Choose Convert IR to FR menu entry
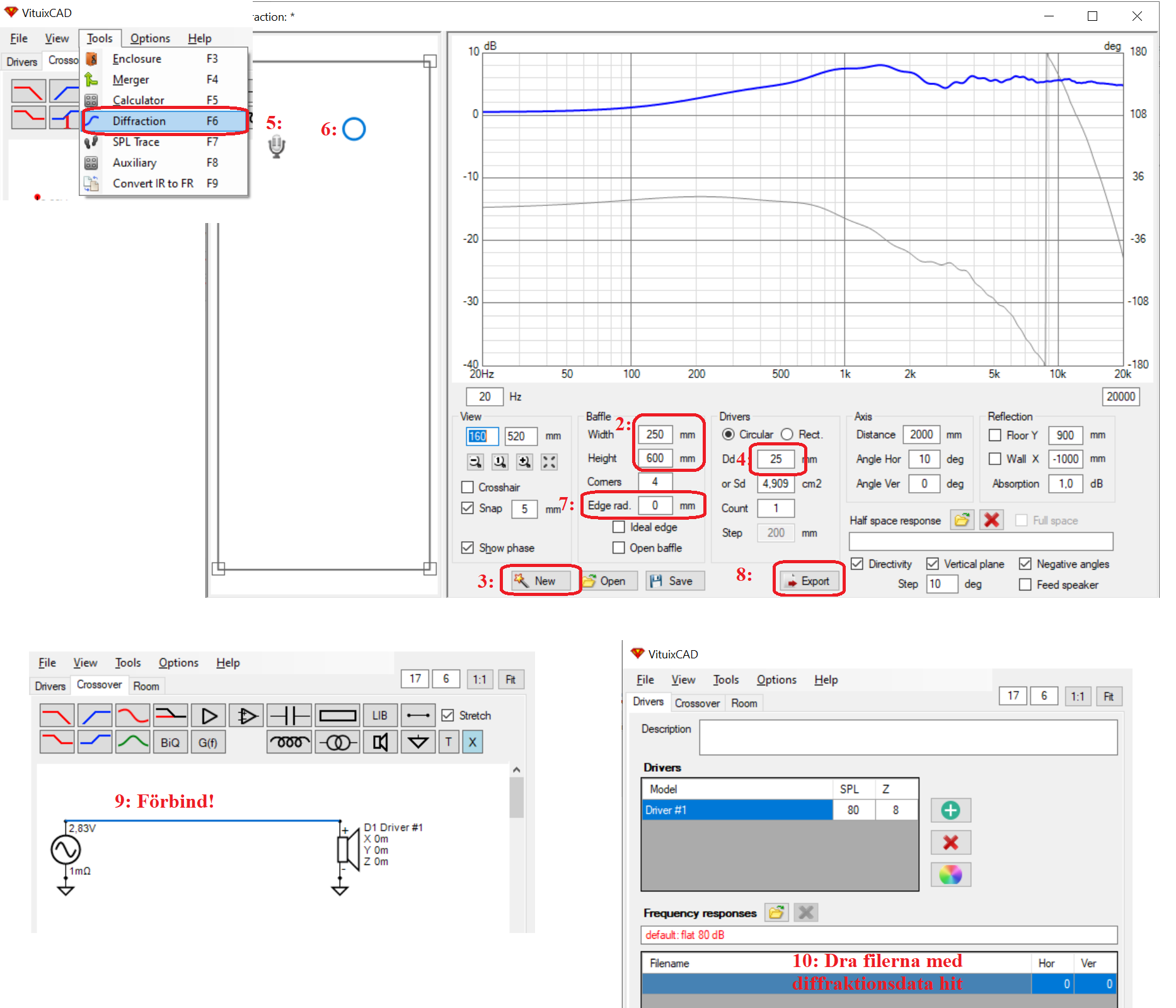This screenshot has height=1008, width=1176. pos(164,183)
